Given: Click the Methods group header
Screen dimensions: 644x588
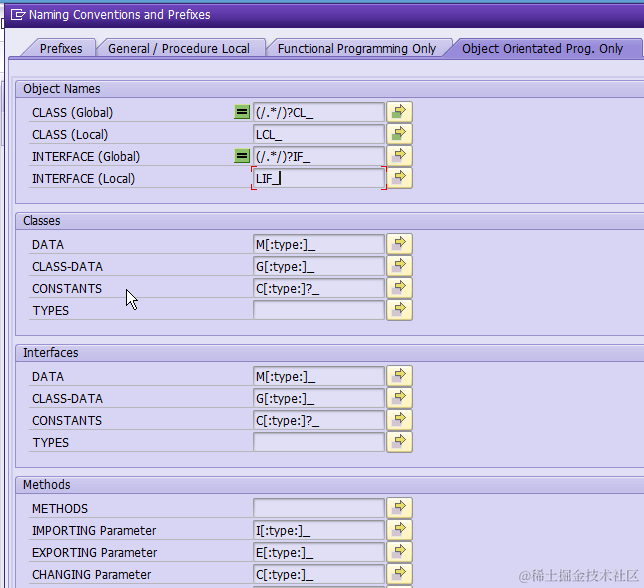Looking at the screenshot, I should [x=46, y=485].
